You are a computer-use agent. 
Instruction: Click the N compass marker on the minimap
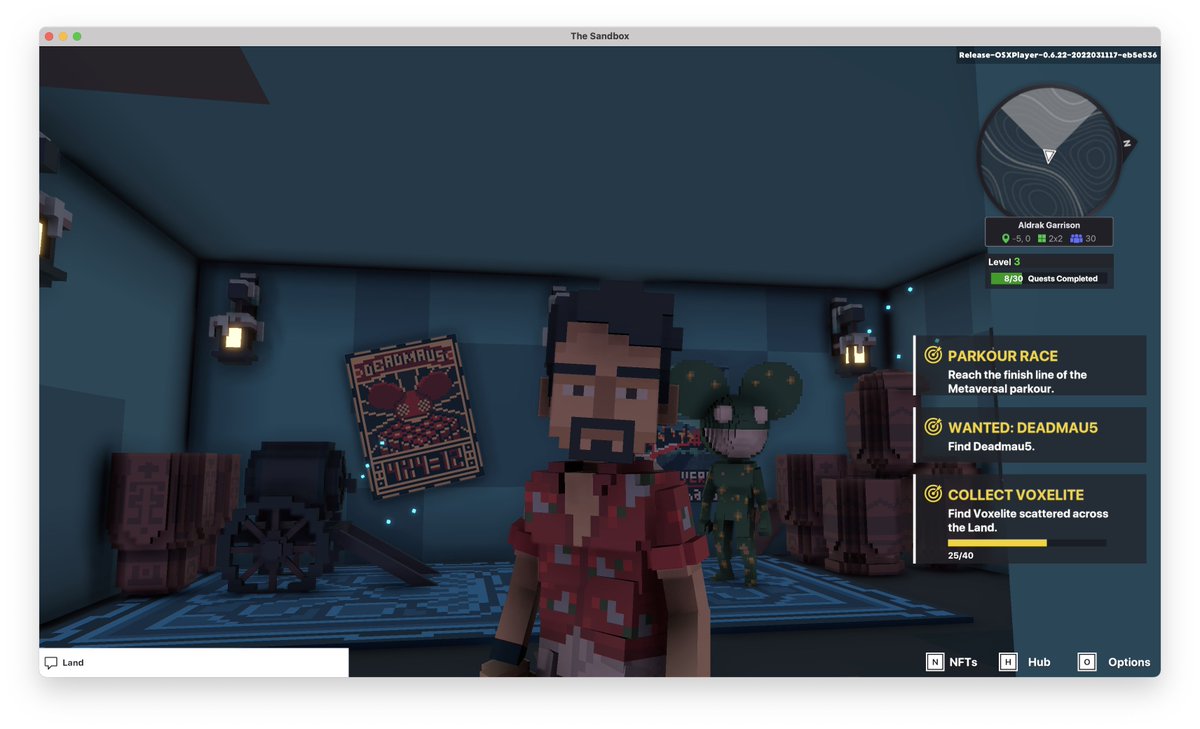[1126, 143]
